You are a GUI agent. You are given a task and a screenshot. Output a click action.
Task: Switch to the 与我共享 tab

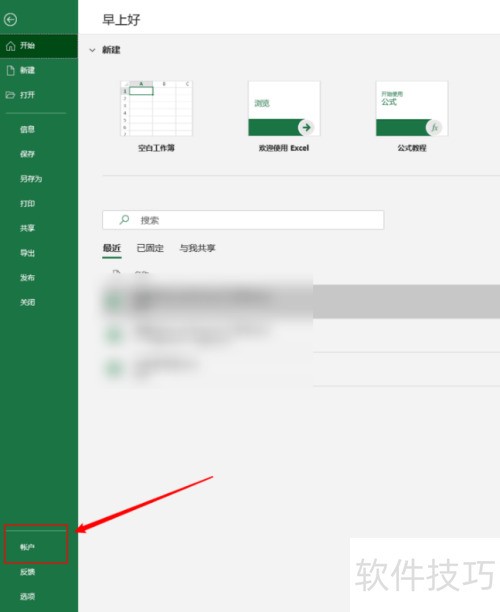click(197, 248)
